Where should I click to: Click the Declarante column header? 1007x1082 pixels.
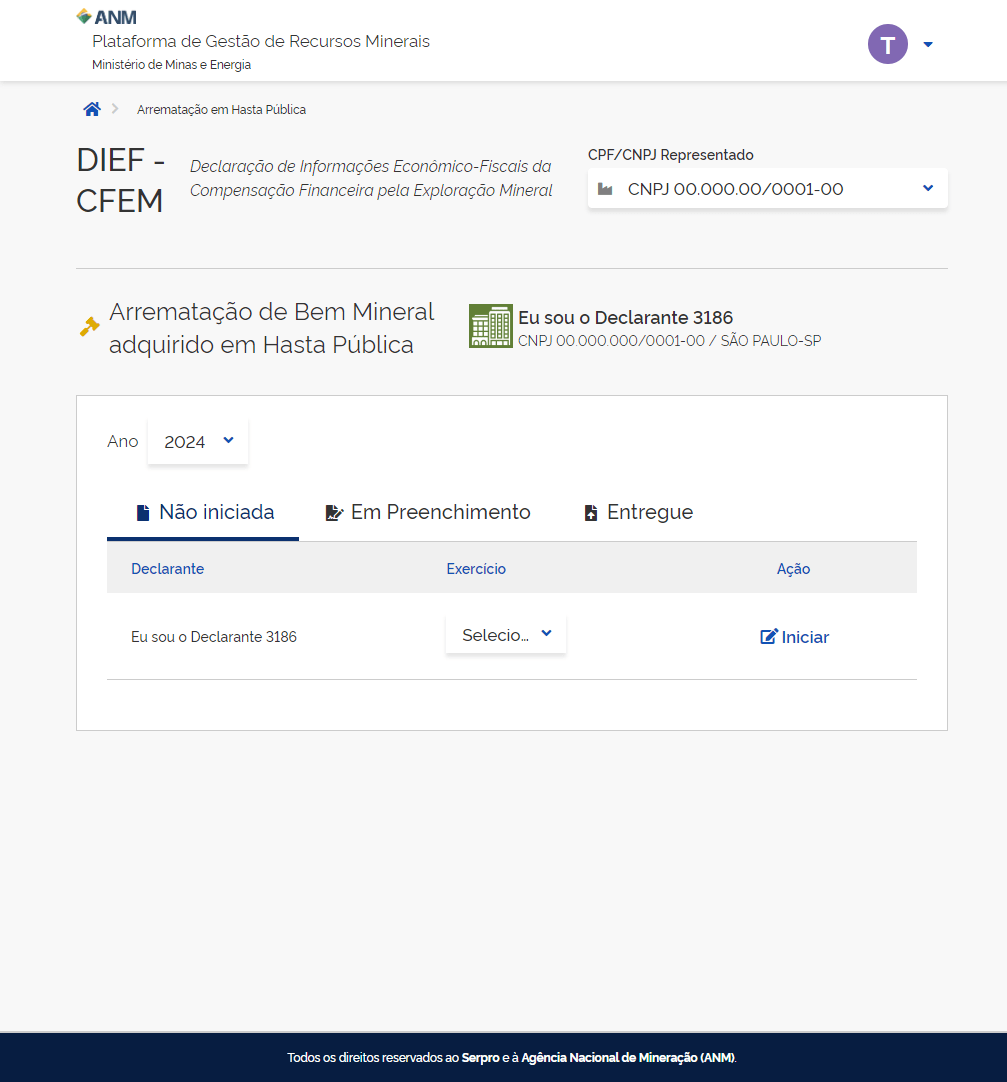pyautogui.click(x=167, y=569)
